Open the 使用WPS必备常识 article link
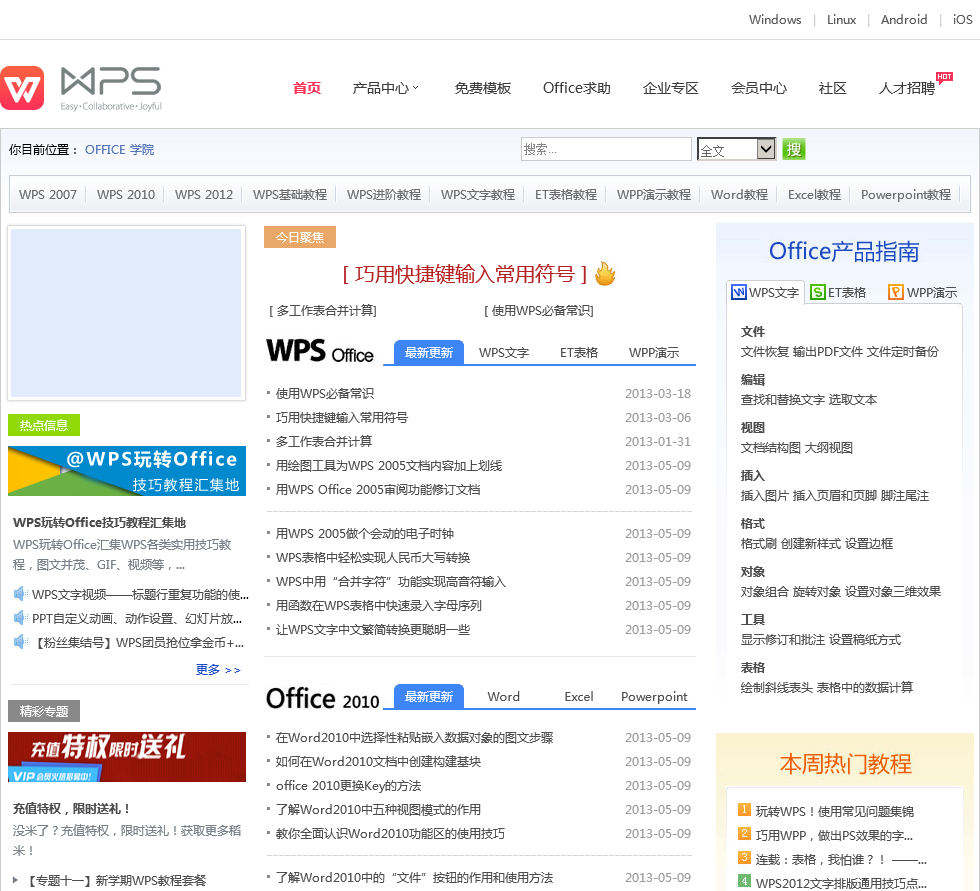The height and width of the screenshot is (891, 980). (x=325, y=393)
